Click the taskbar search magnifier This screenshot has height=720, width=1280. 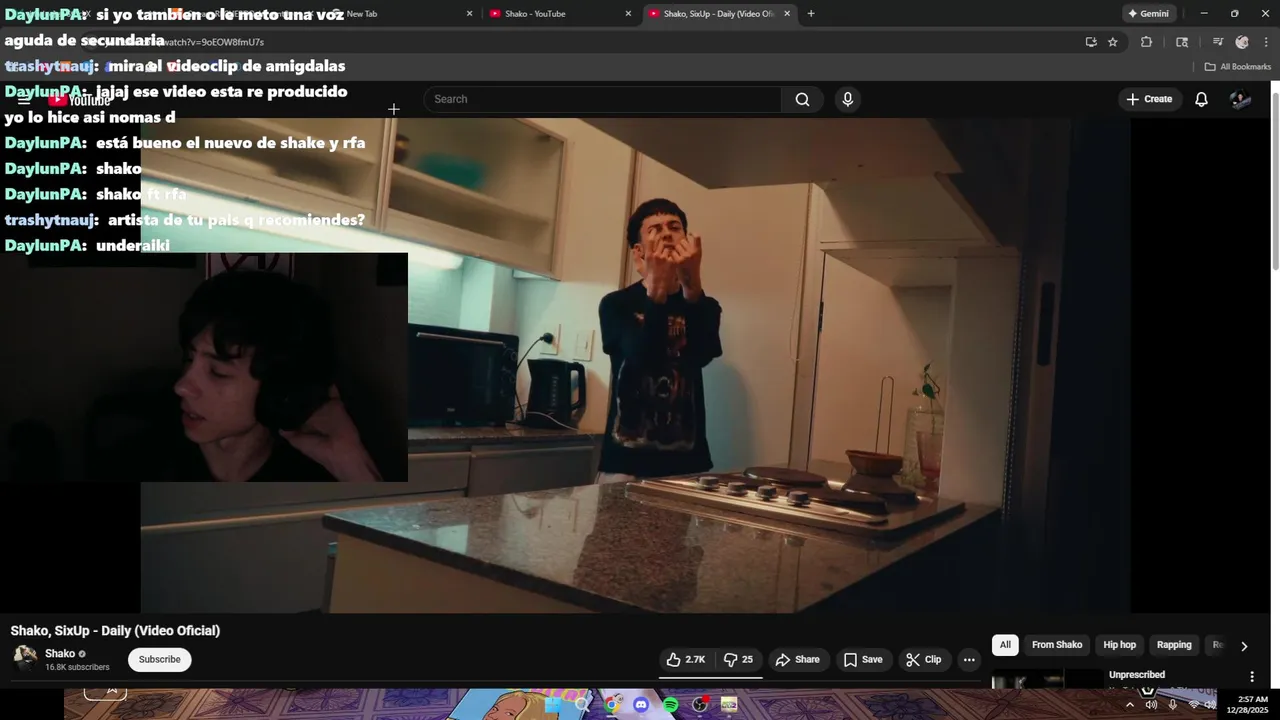582,705
